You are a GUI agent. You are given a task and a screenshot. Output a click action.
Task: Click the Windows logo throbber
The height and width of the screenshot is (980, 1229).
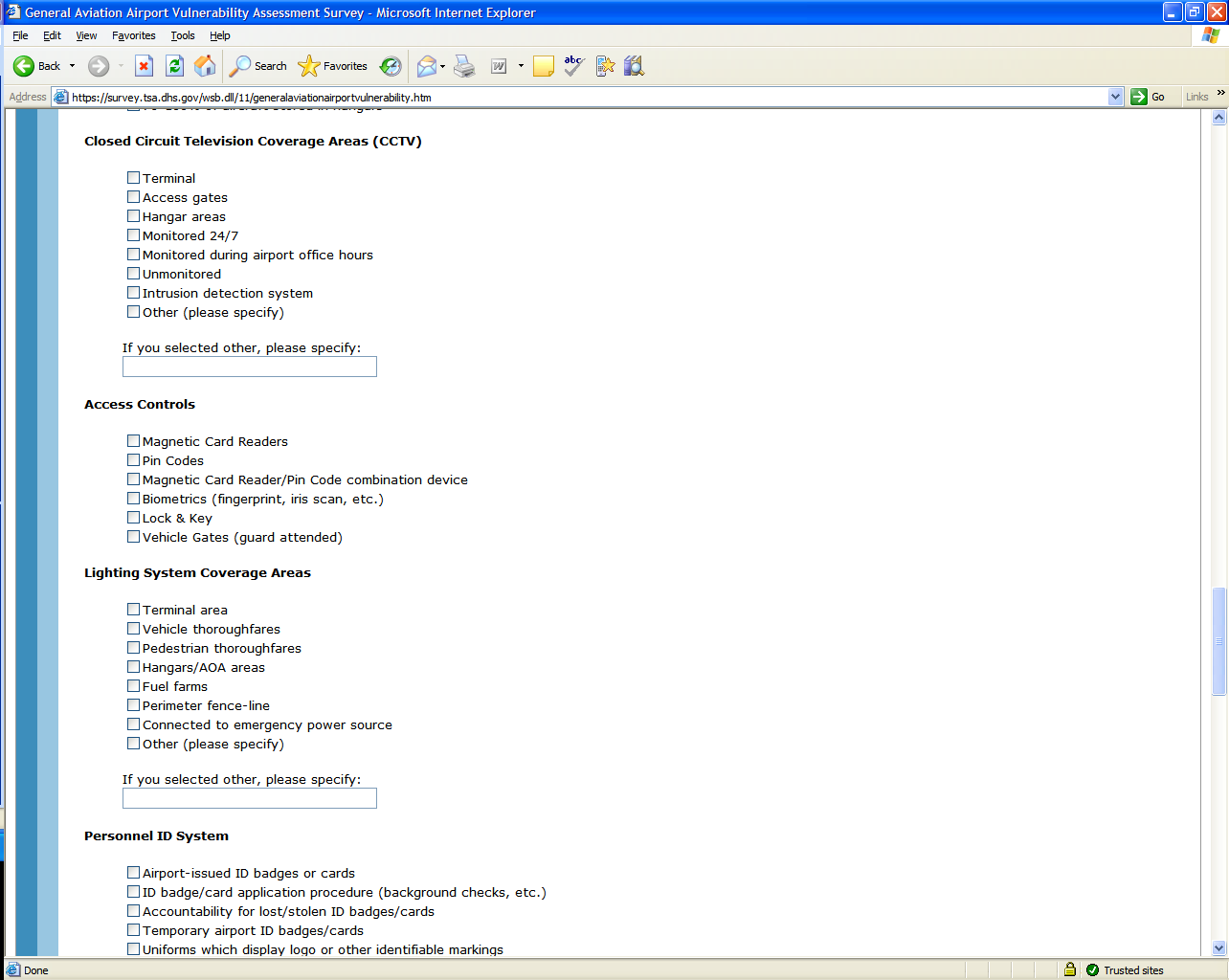tap(1211, 35)
